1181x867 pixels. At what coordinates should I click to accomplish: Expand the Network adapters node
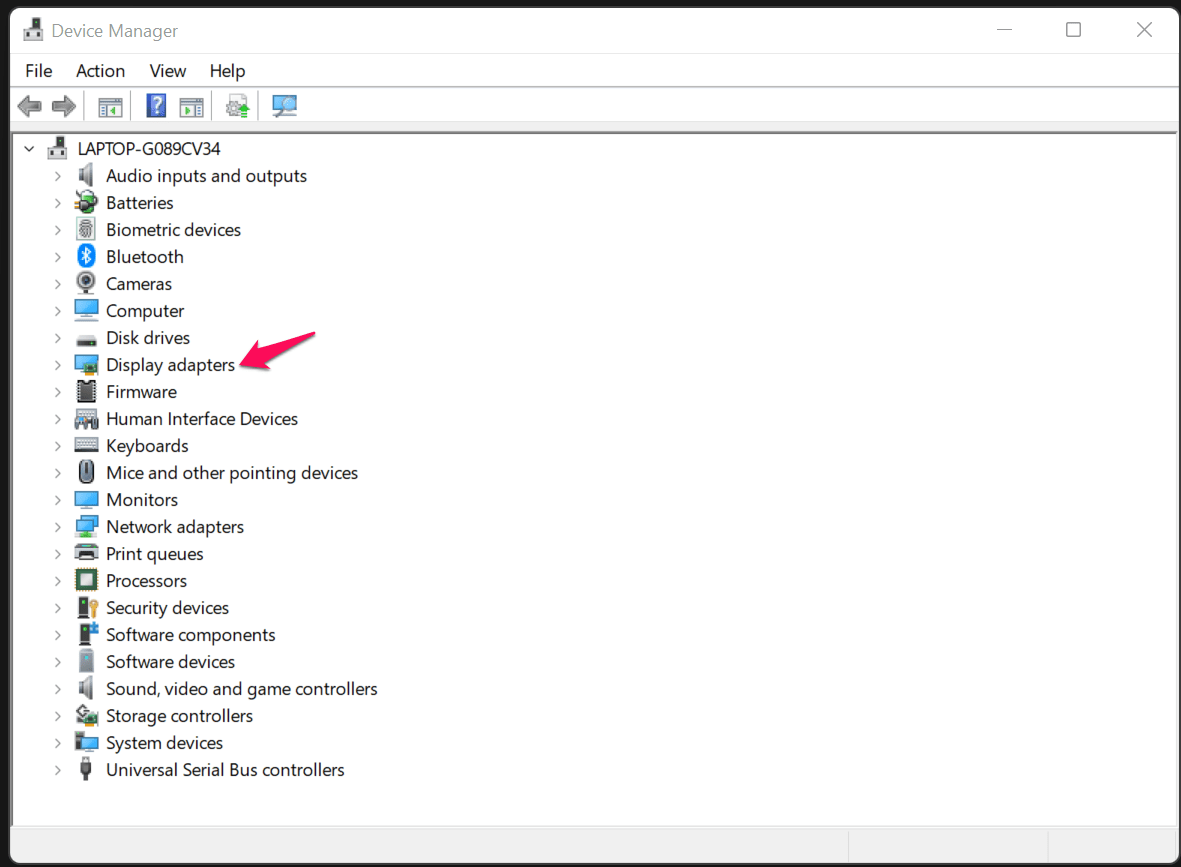point(58,527)
